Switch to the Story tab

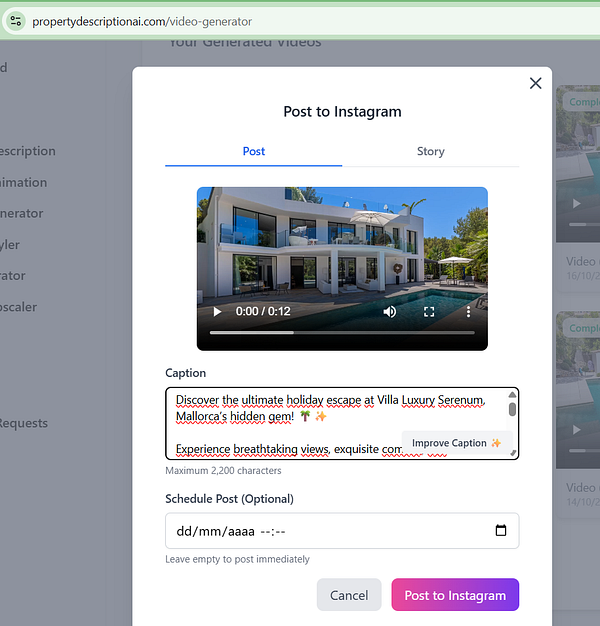tap(430, 152)
